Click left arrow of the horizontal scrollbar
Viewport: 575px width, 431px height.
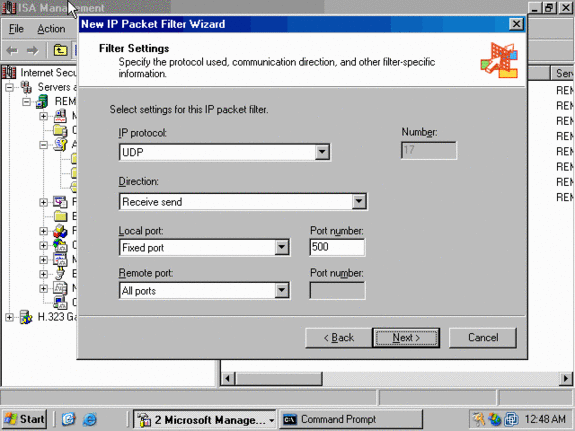click(228, 378)
